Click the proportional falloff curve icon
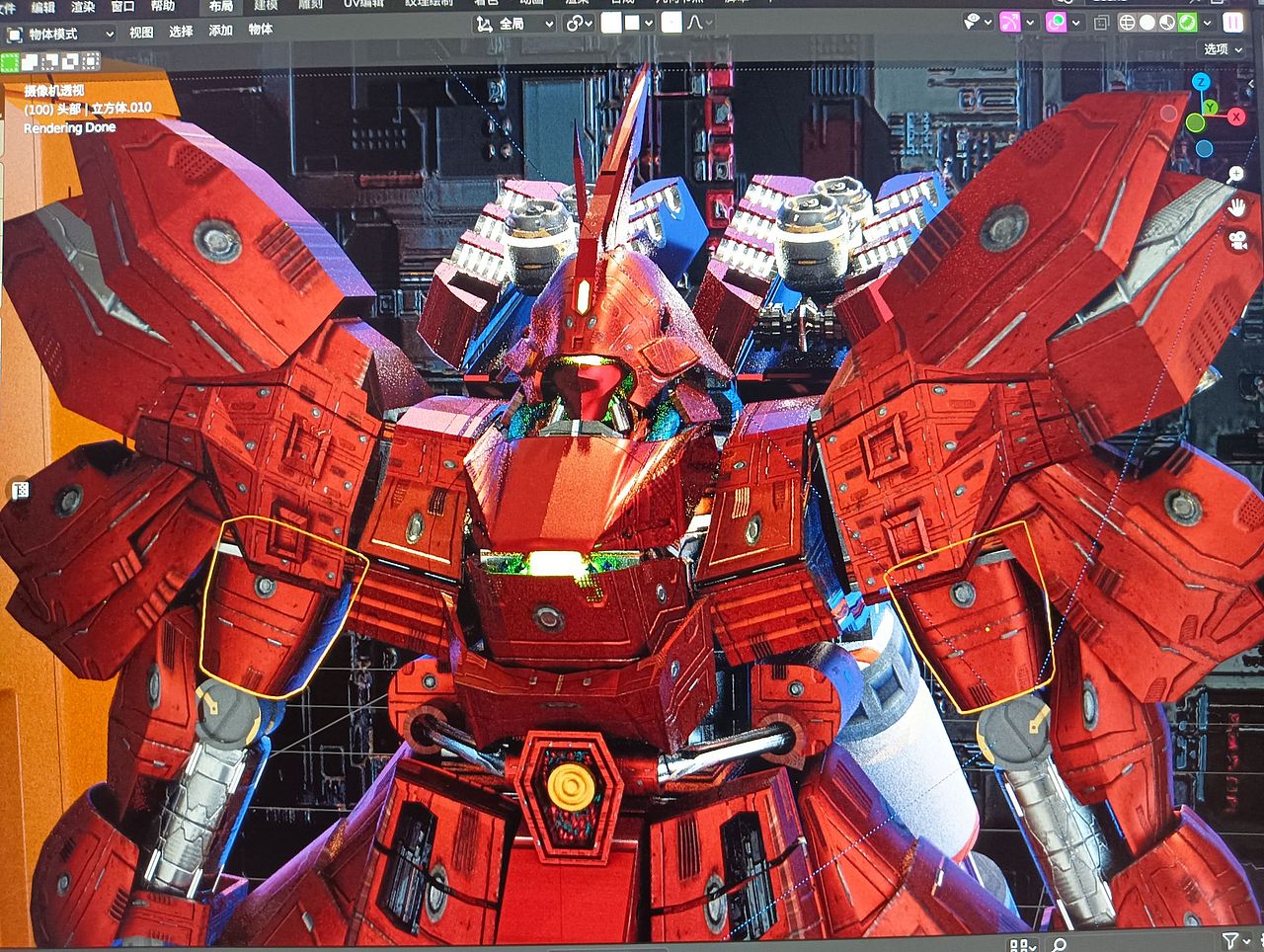The width and height of the screenshot is (1264, 952). coord(696,22)
